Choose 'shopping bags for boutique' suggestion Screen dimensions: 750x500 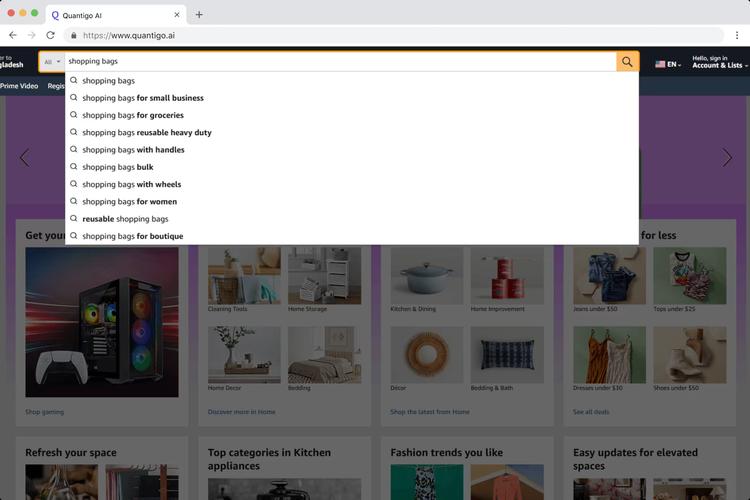352,236
